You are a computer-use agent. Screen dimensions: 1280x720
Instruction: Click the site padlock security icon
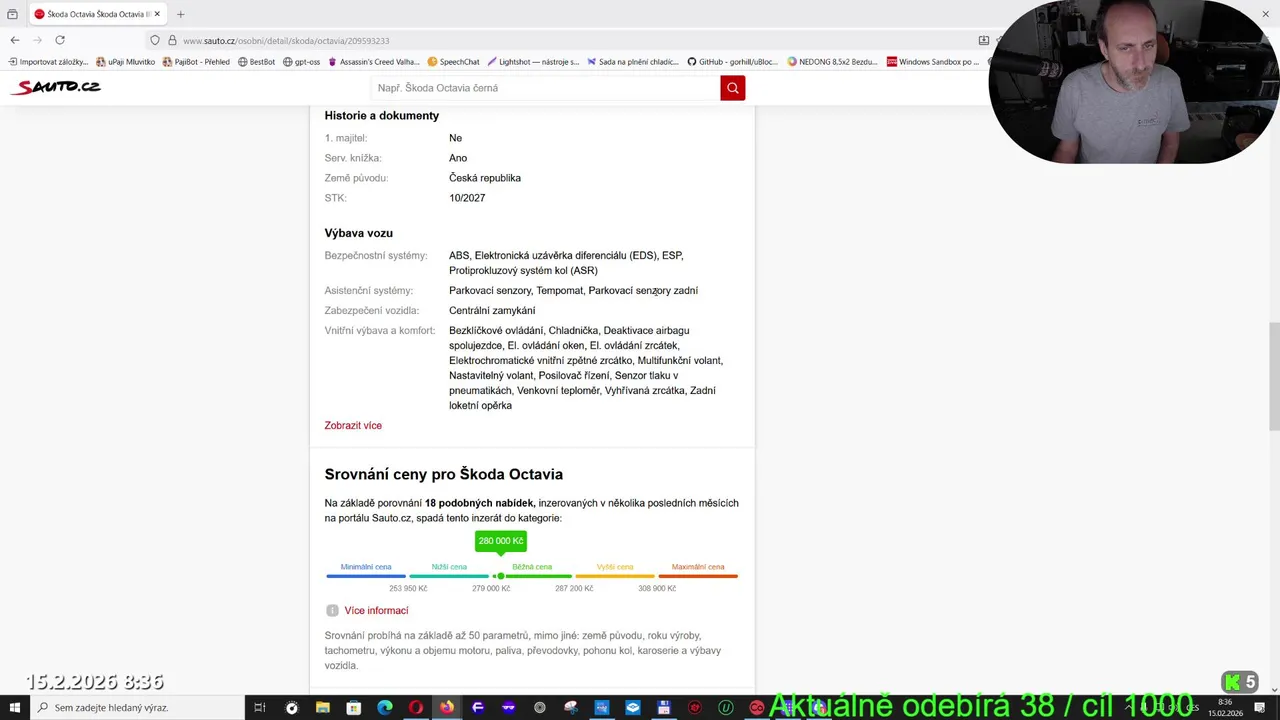click(x=172, y=40)
